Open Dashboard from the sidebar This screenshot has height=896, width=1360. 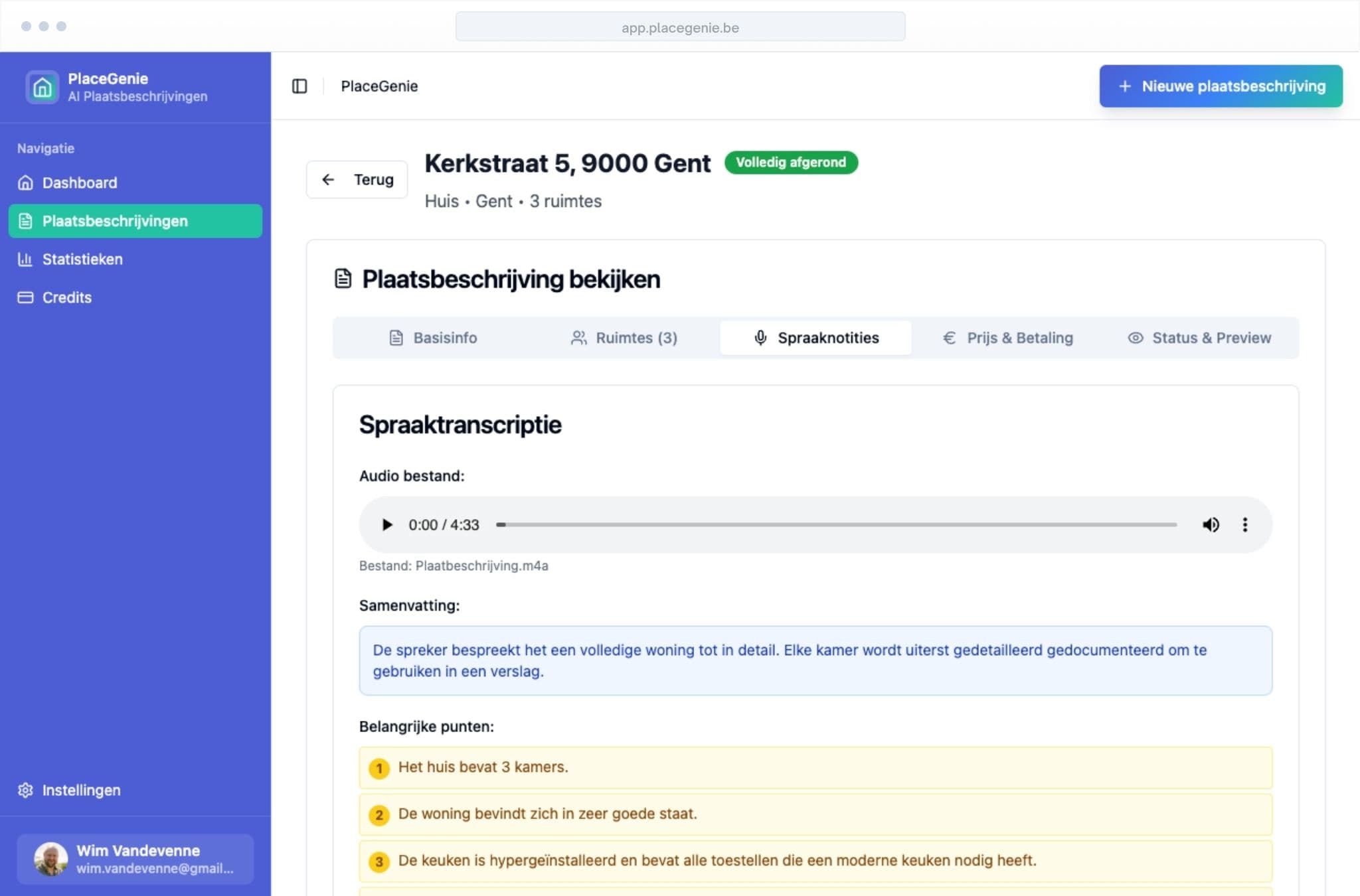point(79,183)
